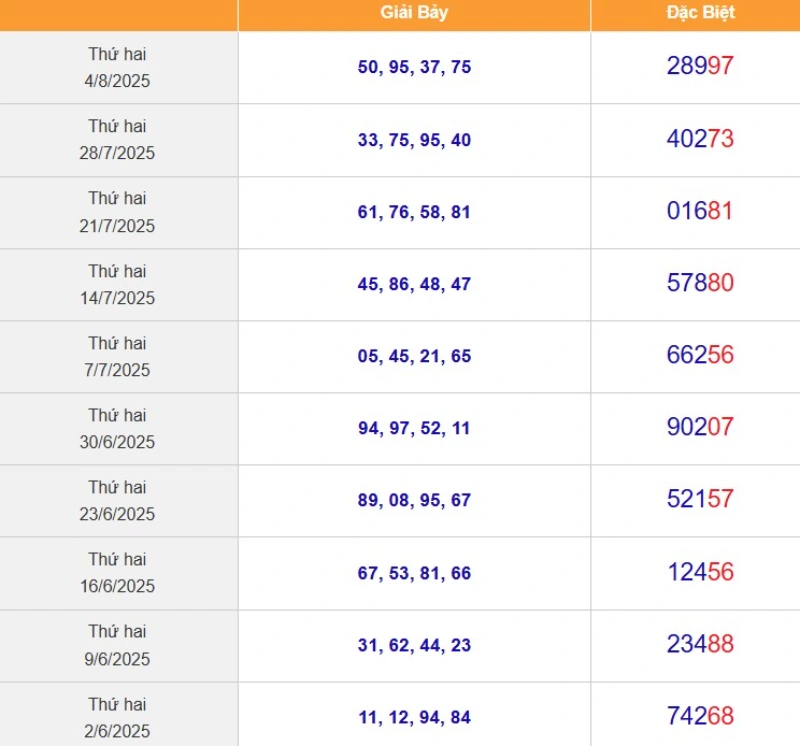
Task: Click the numbers 67, 53, 81, 66
Action: [x=414, y=573]
